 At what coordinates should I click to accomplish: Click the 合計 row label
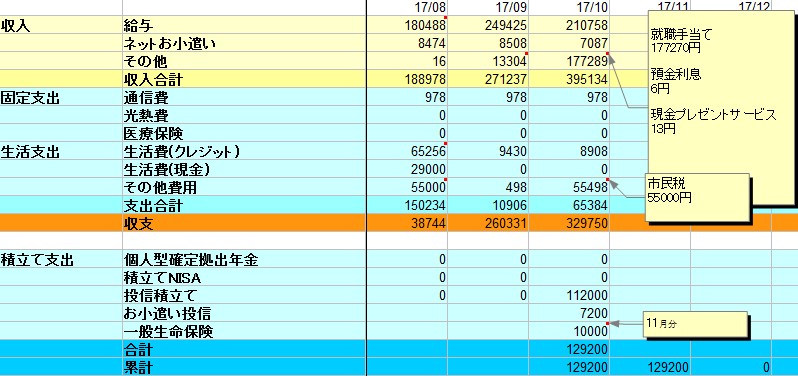[x=244, y=349]
